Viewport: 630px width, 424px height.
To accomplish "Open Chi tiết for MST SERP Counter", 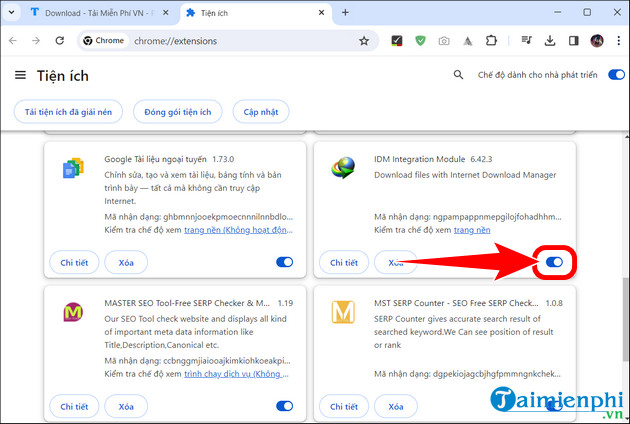I will tap(344, 406).
